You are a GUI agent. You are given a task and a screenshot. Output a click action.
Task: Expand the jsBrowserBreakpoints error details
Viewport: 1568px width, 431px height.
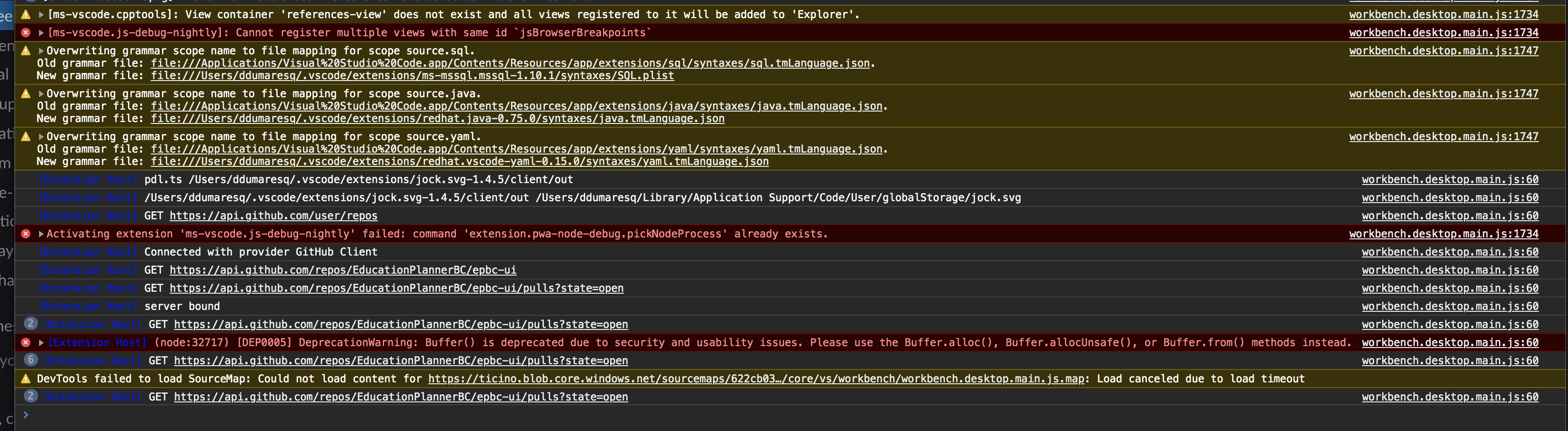(x=40, y=32)
